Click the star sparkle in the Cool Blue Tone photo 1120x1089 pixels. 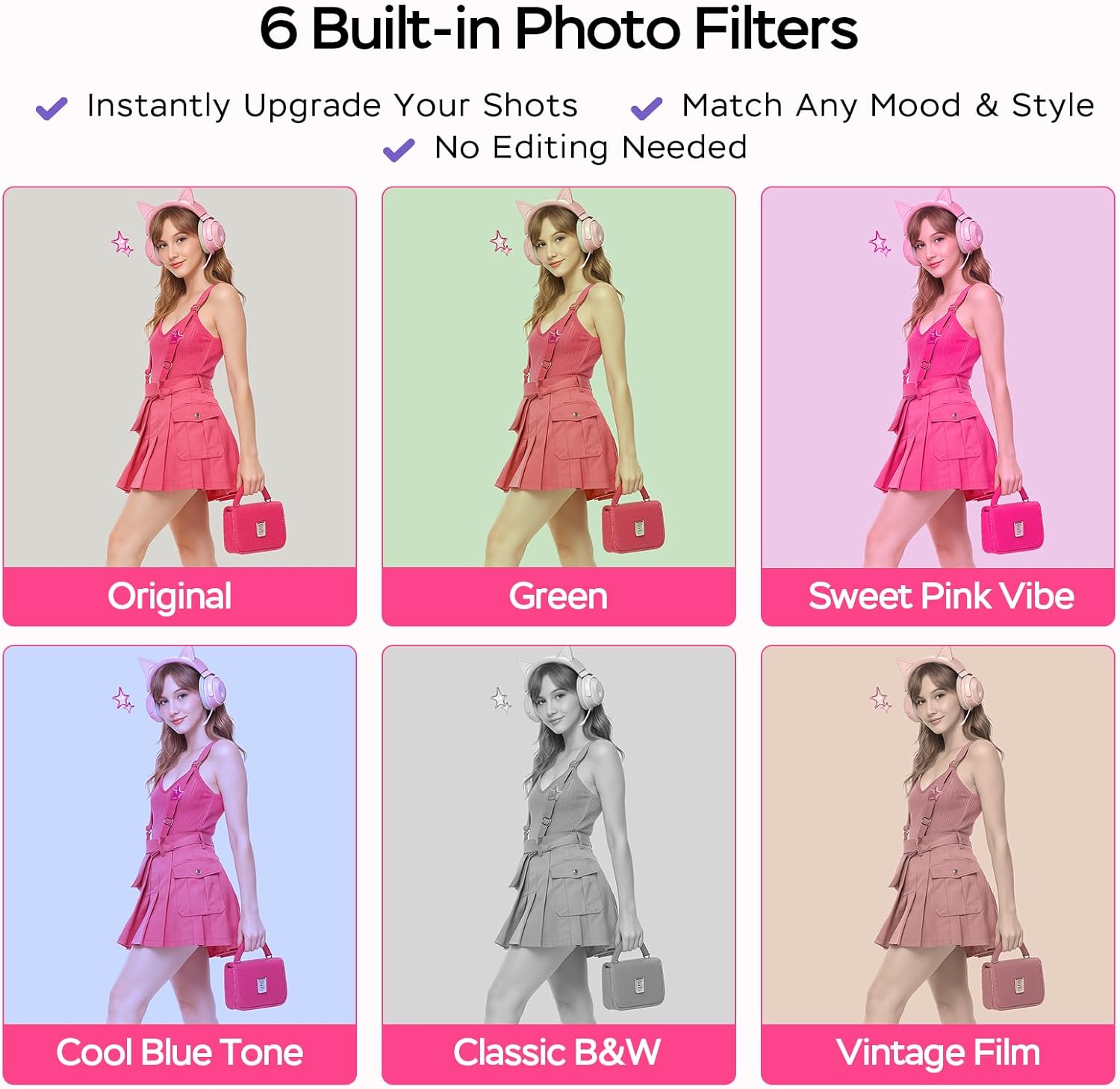[x=122, y=700]
